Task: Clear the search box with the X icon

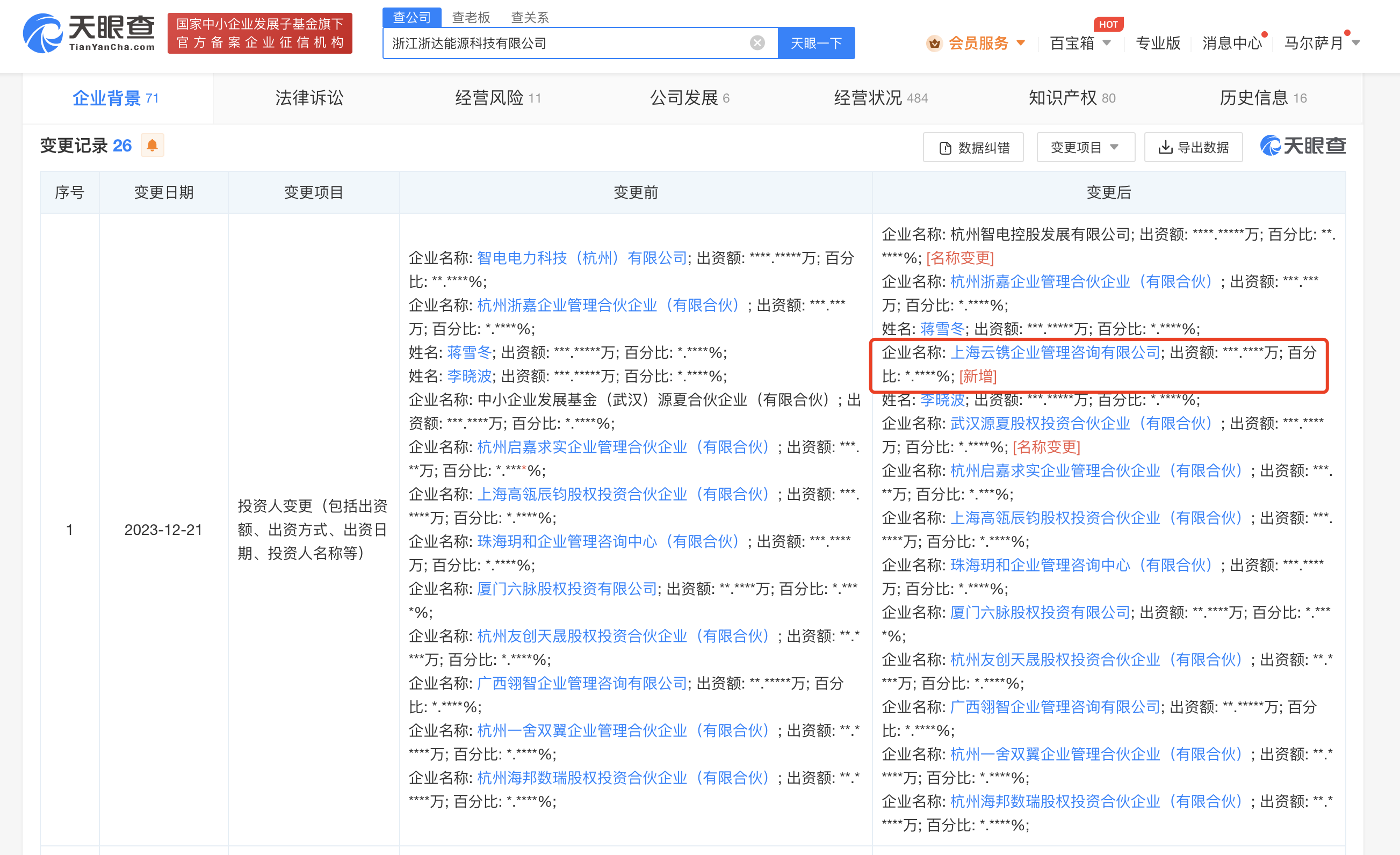Action: (x=757, y=43)
